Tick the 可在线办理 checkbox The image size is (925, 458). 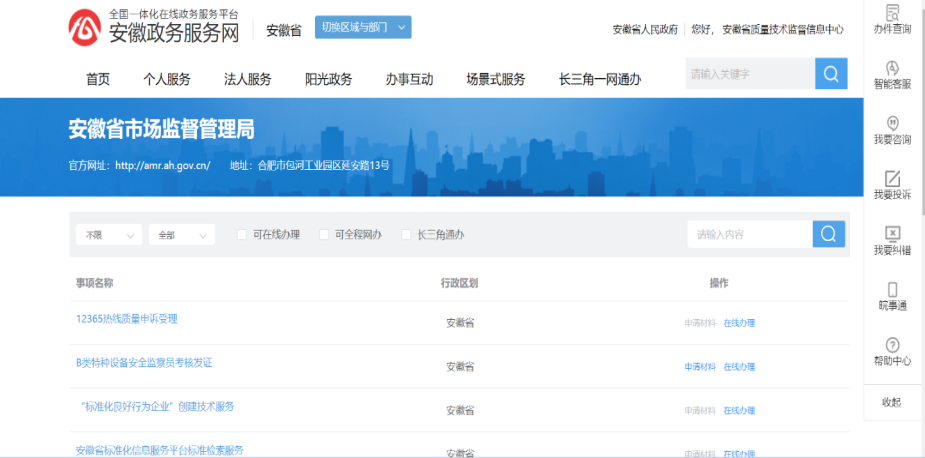[241, 235]
